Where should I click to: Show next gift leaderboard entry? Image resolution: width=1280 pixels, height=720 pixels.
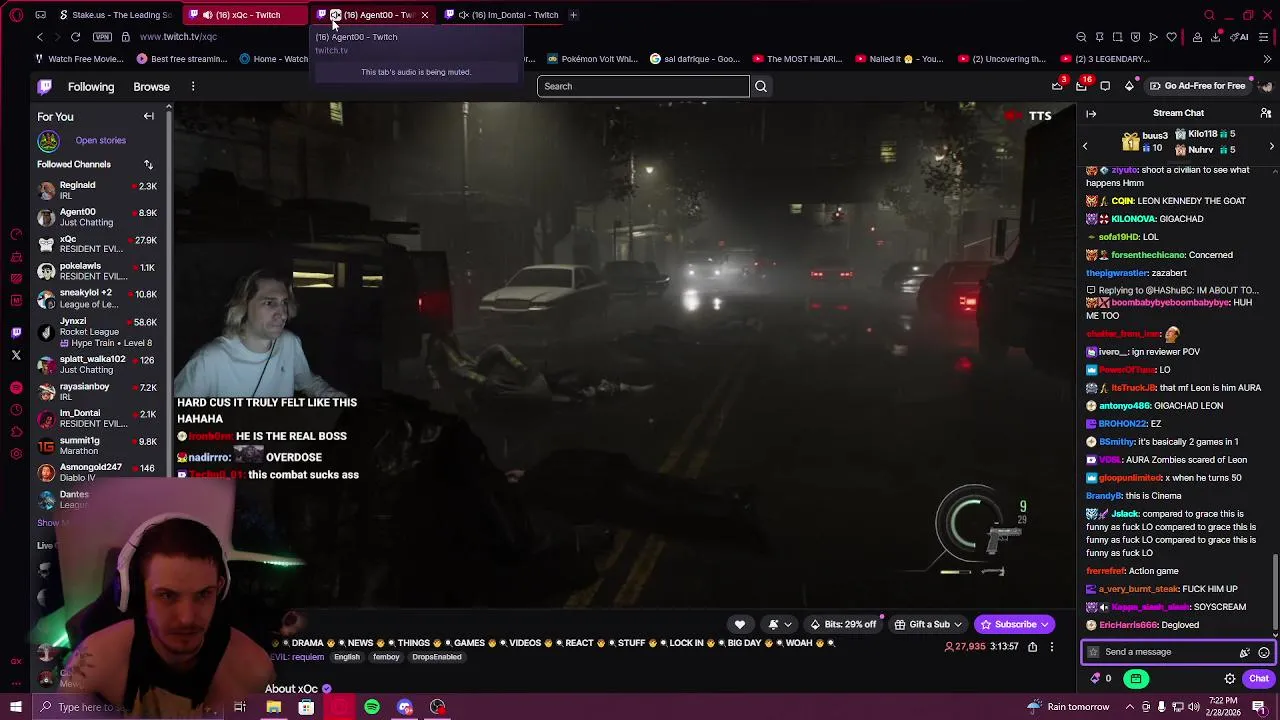(x=1271, y=147)
